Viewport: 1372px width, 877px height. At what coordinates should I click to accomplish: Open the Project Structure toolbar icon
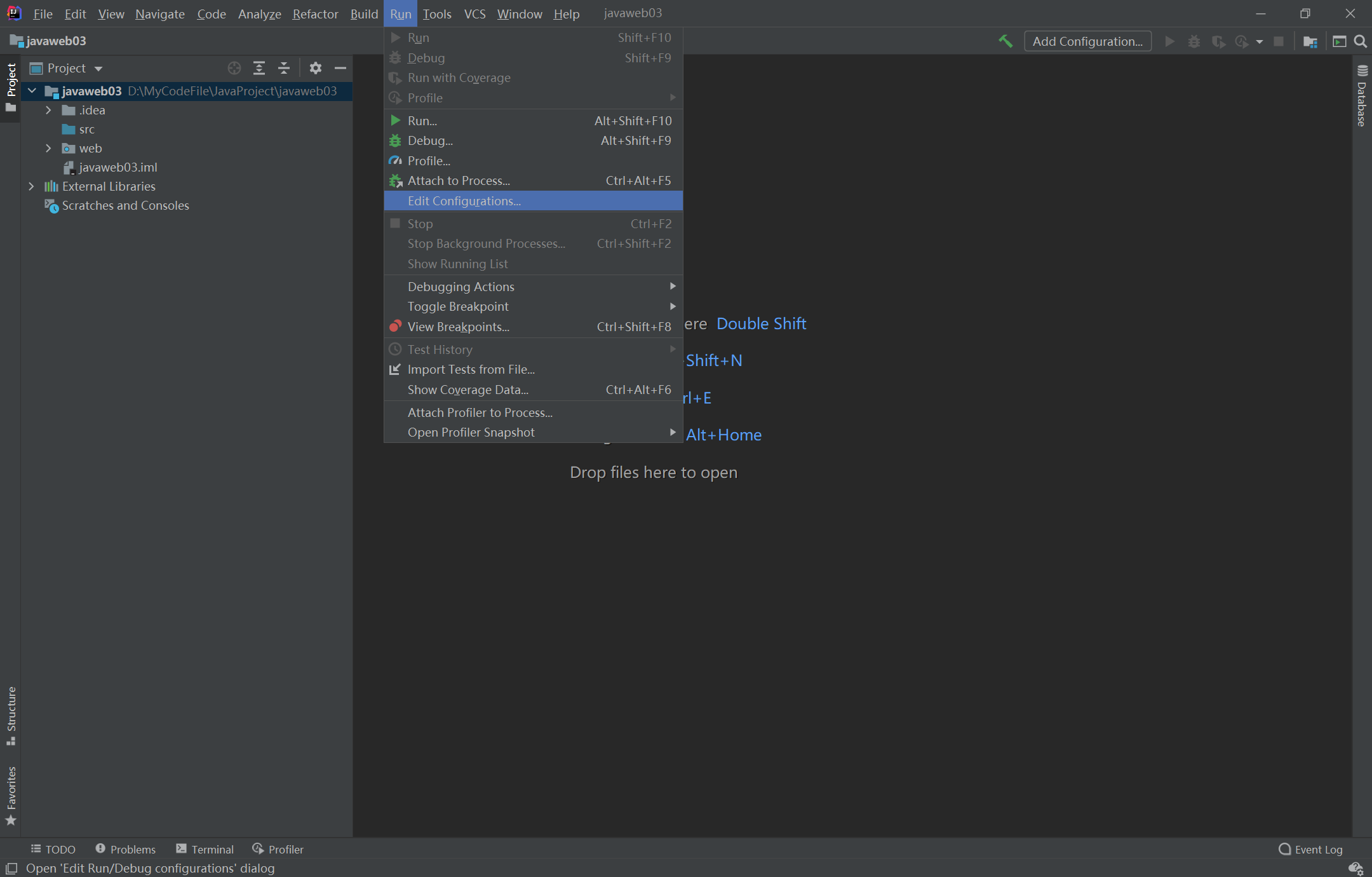pyautogui.click(x=1310, y=41)
